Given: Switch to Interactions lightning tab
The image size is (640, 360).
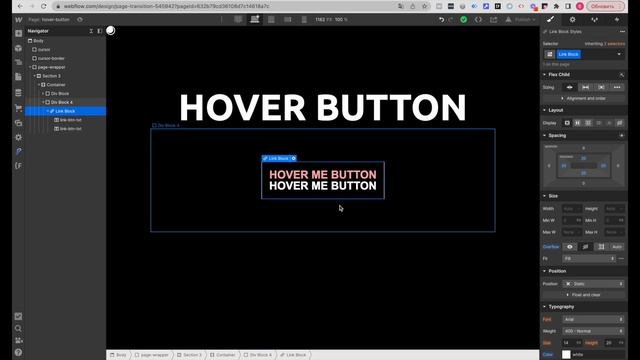Looking at the screenshot, I should 617,19.
